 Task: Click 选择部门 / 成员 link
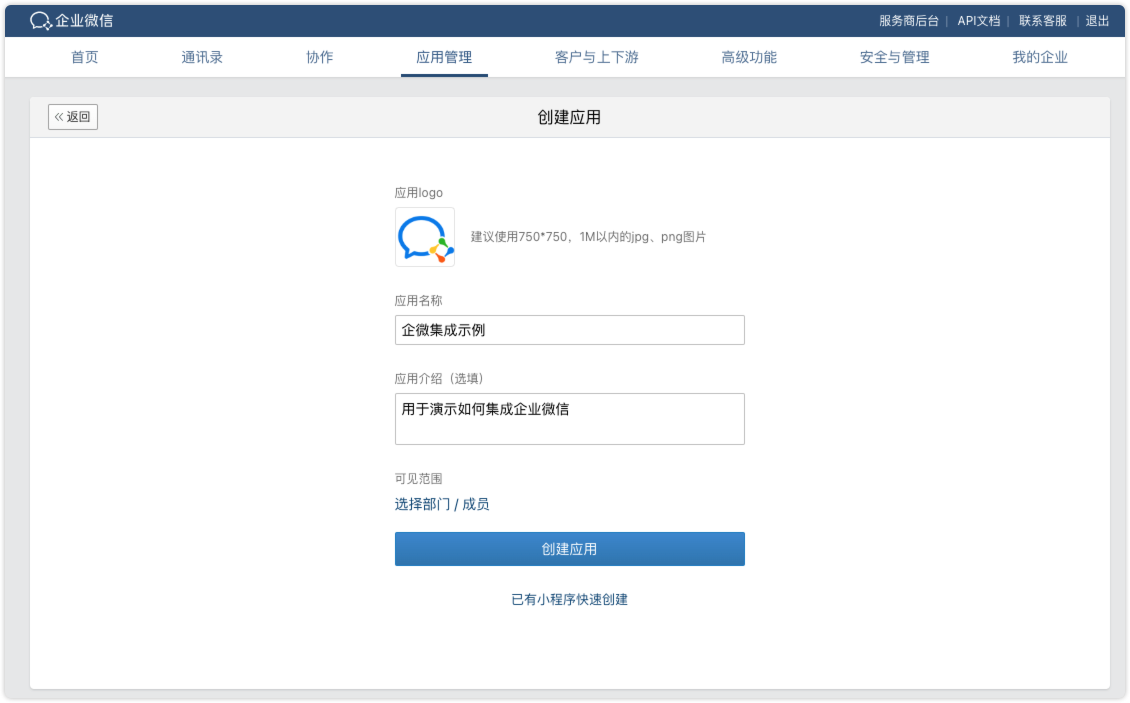coord(442,504)
